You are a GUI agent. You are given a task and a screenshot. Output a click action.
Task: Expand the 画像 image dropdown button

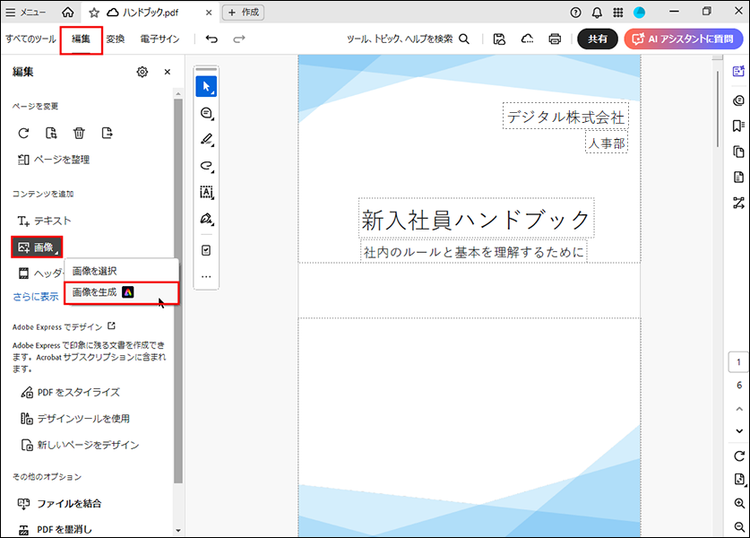pyautogui.click(x=37, y=246)
